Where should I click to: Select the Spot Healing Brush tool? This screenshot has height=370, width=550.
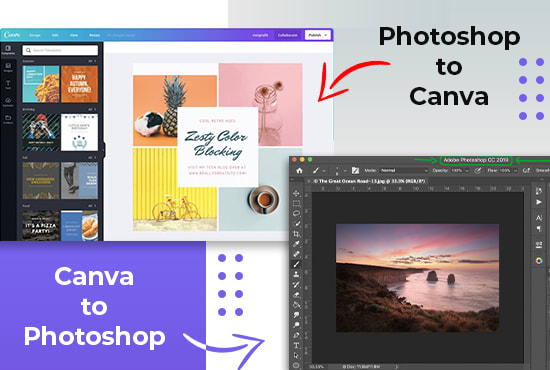pyautogui.click(x=296, y=254)
